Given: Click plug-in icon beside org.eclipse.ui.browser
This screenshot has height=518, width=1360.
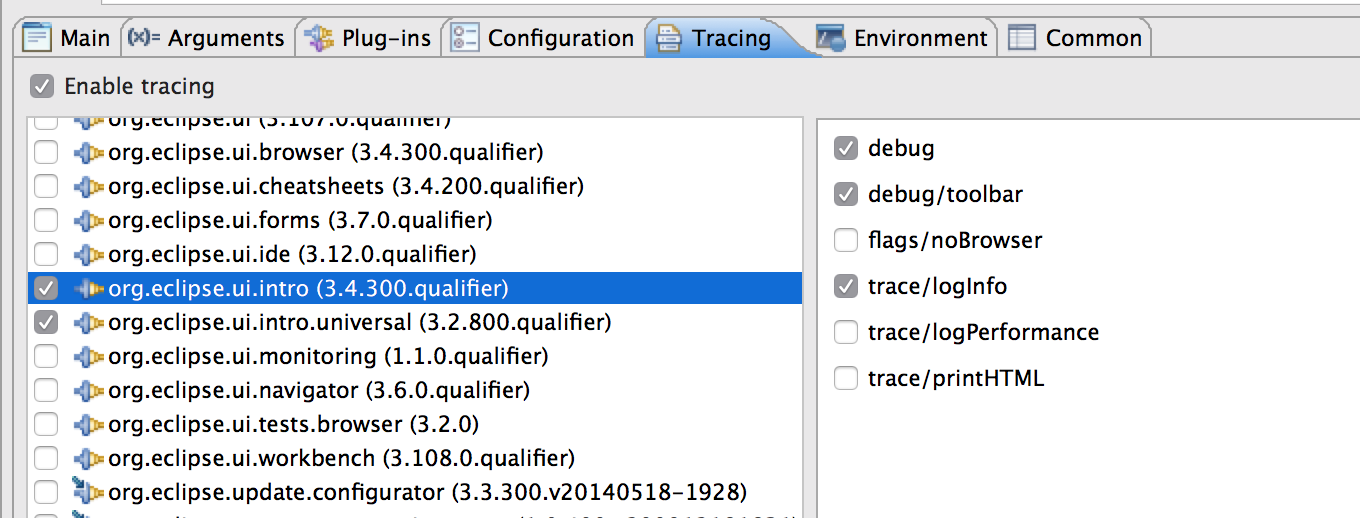Looking at the screenshot, I should tap(89, 154).
